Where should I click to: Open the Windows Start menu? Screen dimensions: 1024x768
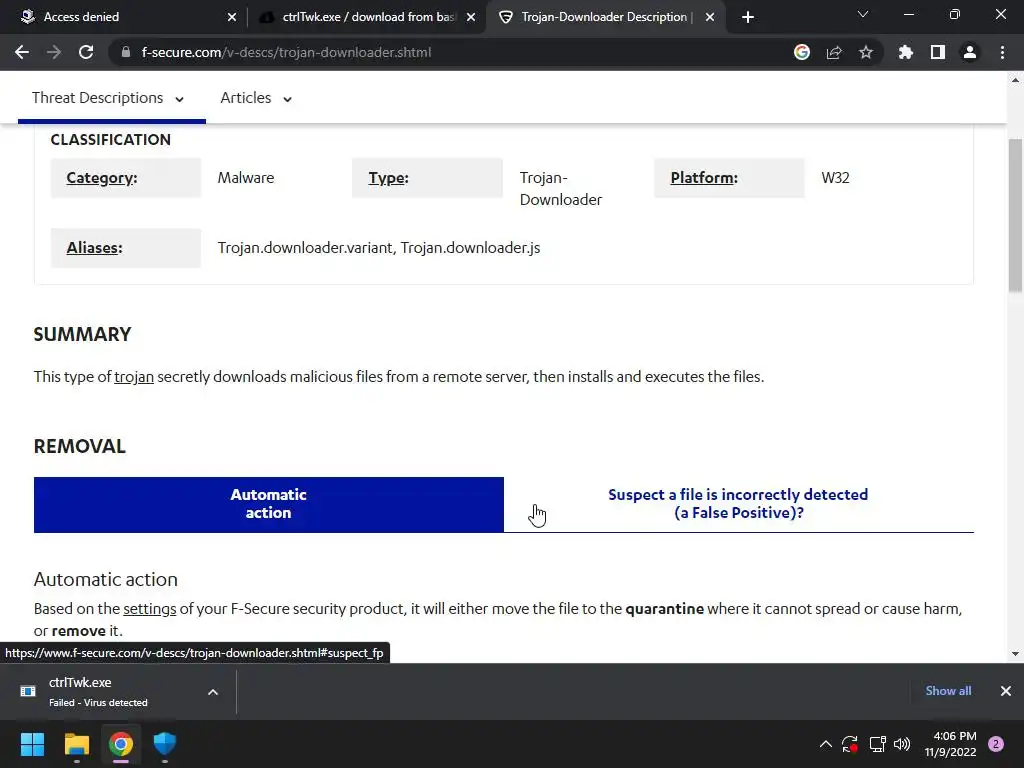32,744
